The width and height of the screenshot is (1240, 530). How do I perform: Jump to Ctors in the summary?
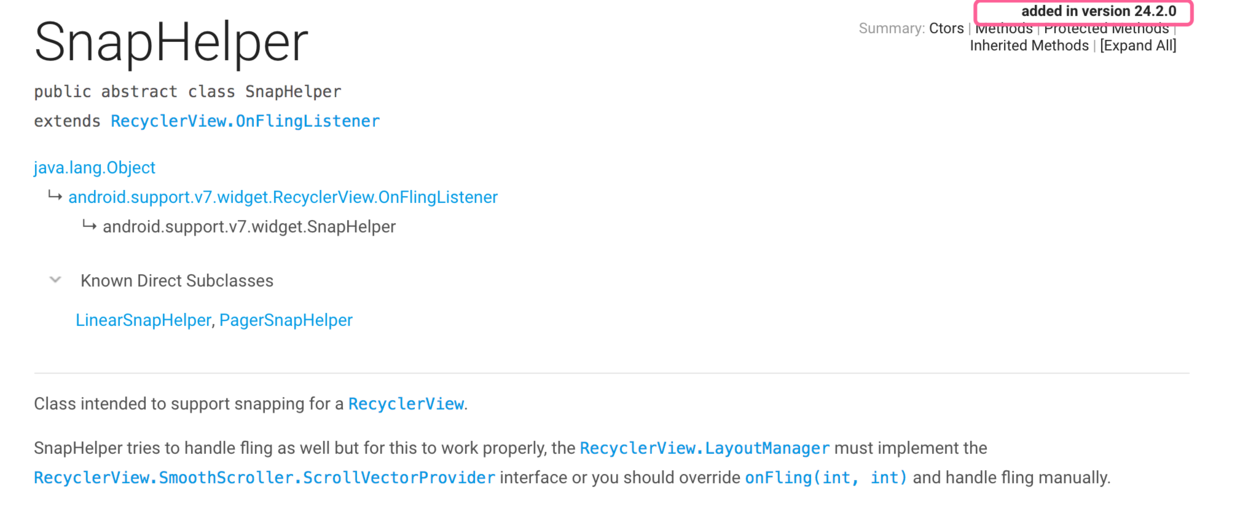coord(946,28)
